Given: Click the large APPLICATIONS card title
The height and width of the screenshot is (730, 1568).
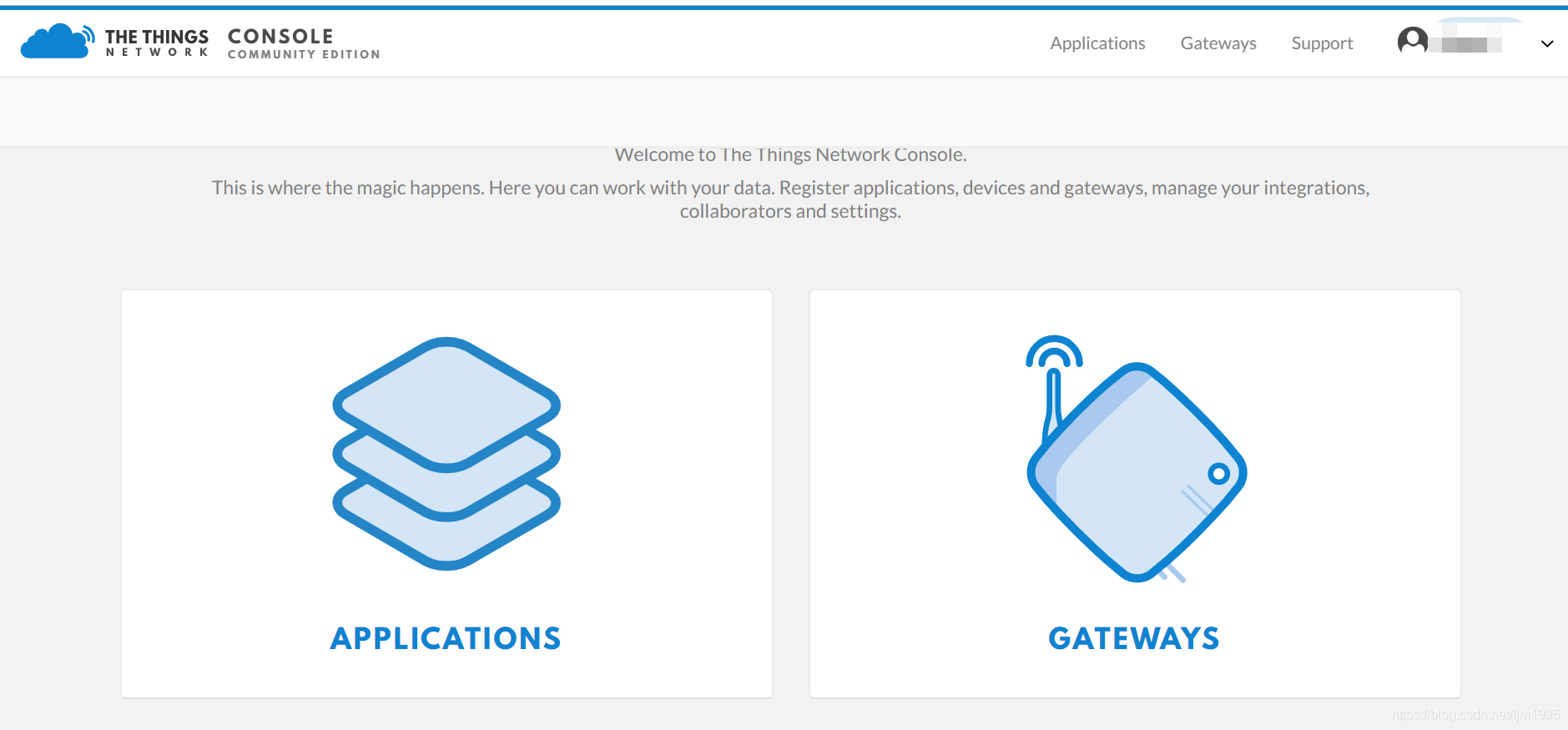Looking at the screenshot, I should click(x=446, y=638).
